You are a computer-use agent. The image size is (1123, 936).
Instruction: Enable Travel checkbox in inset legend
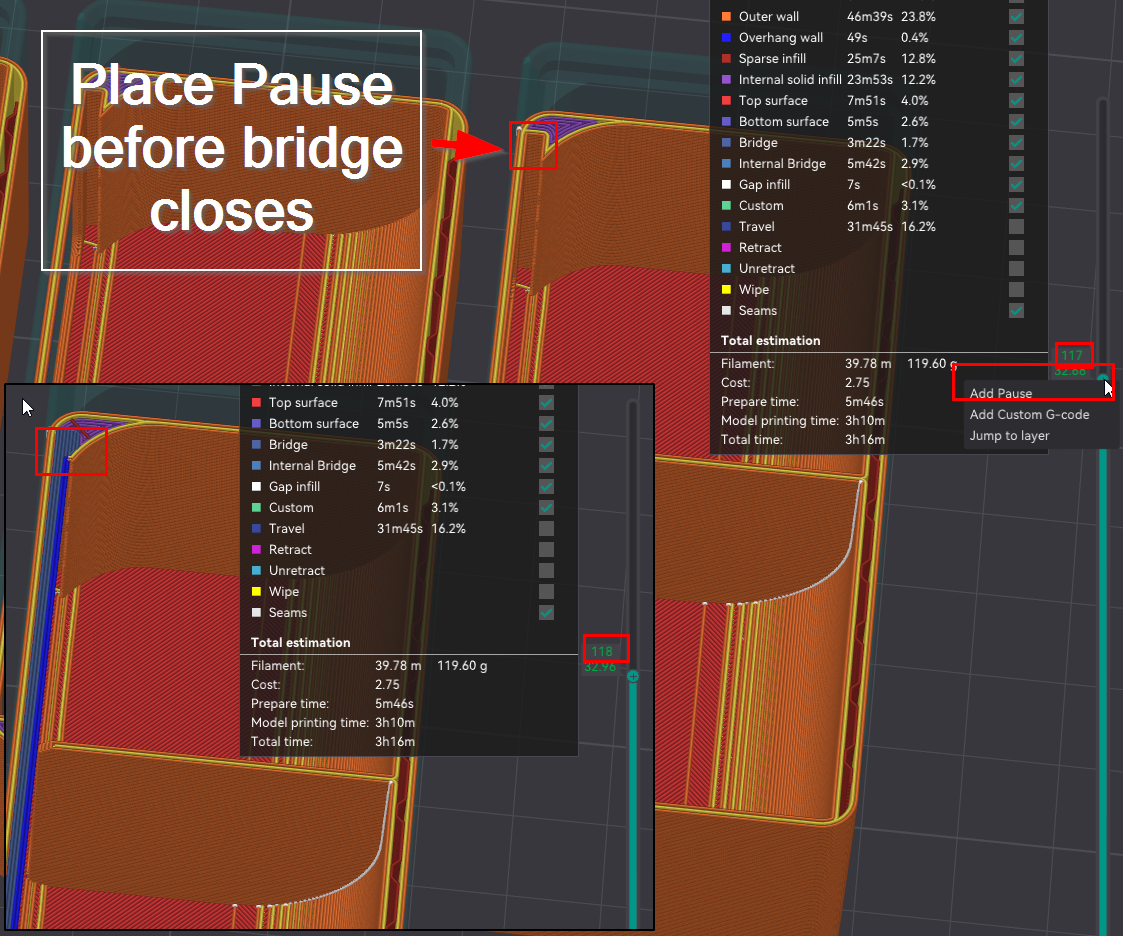tap(546, 529)
